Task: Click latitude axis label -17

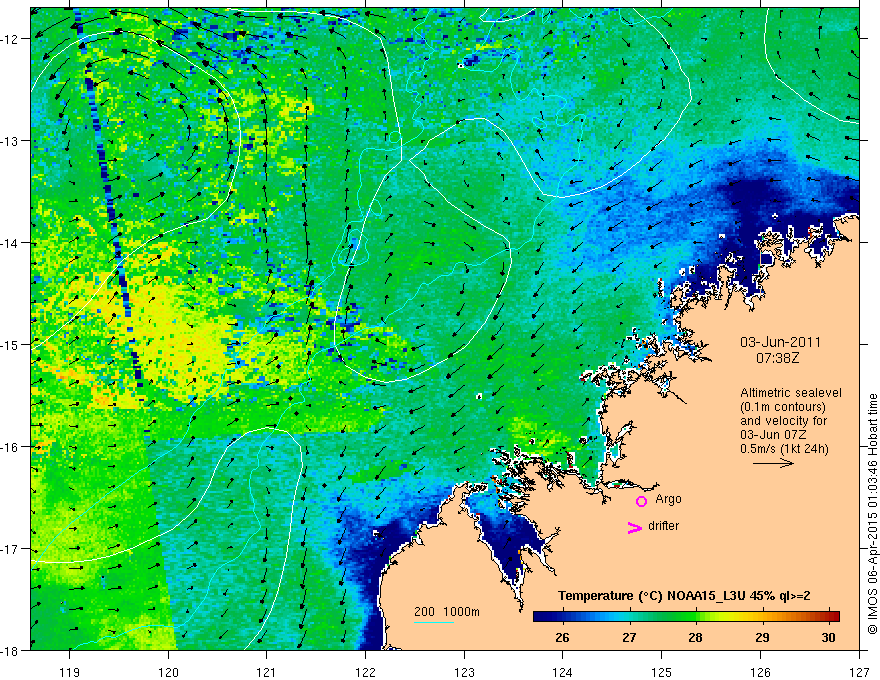Action: (x=10, y=549)
